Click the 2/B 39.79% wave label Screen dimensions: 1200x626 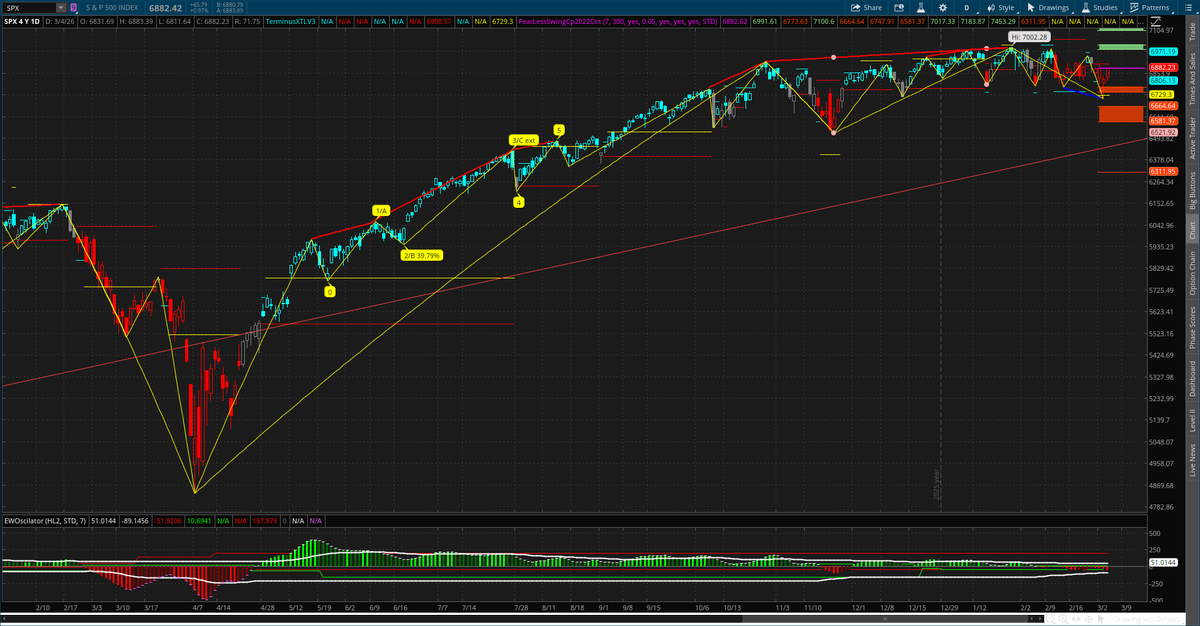click(x=422, y=255)
